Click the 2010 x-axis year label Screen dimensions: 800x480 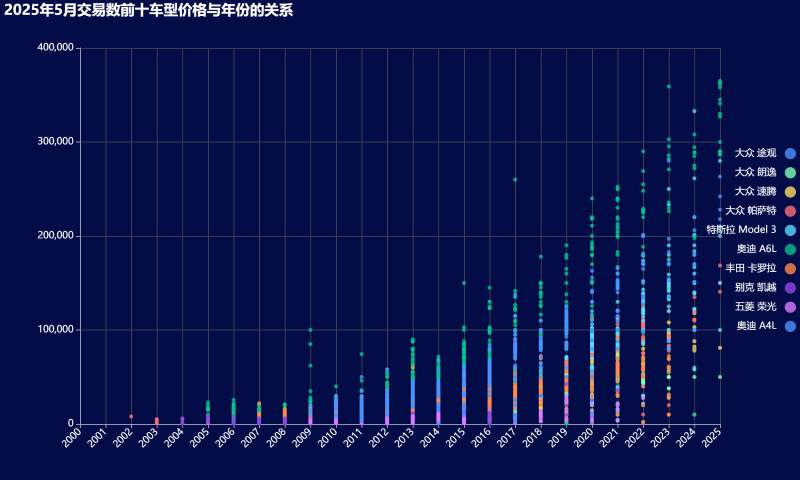328,437
